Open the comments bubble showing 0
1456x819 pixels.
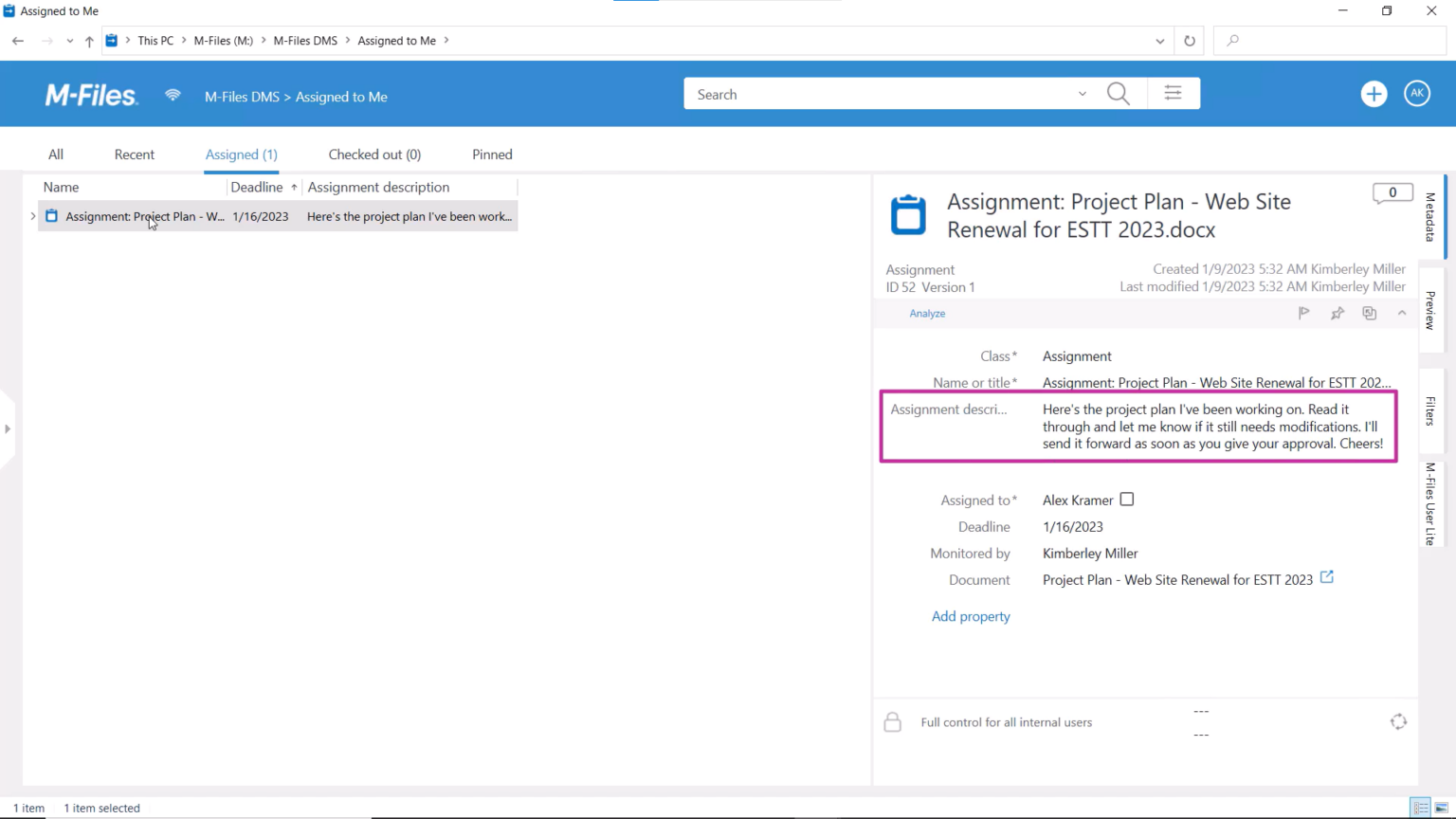1392,192
